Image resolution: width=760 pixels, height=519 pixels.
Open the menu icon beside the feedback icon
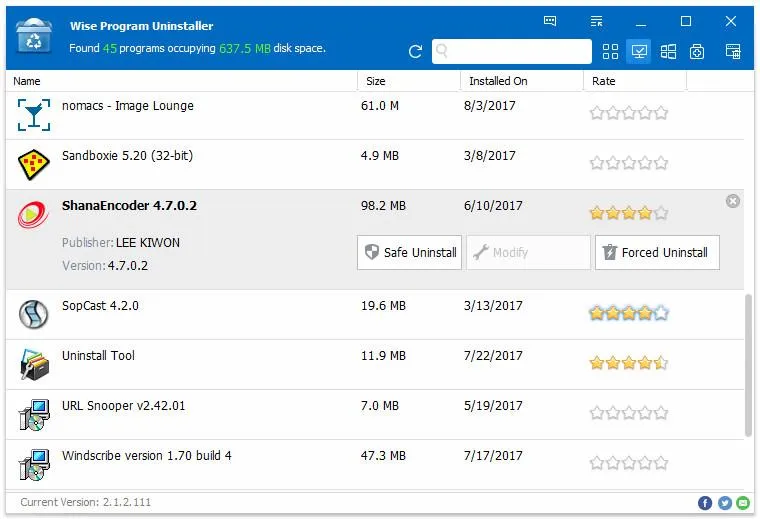pos(597,21)
